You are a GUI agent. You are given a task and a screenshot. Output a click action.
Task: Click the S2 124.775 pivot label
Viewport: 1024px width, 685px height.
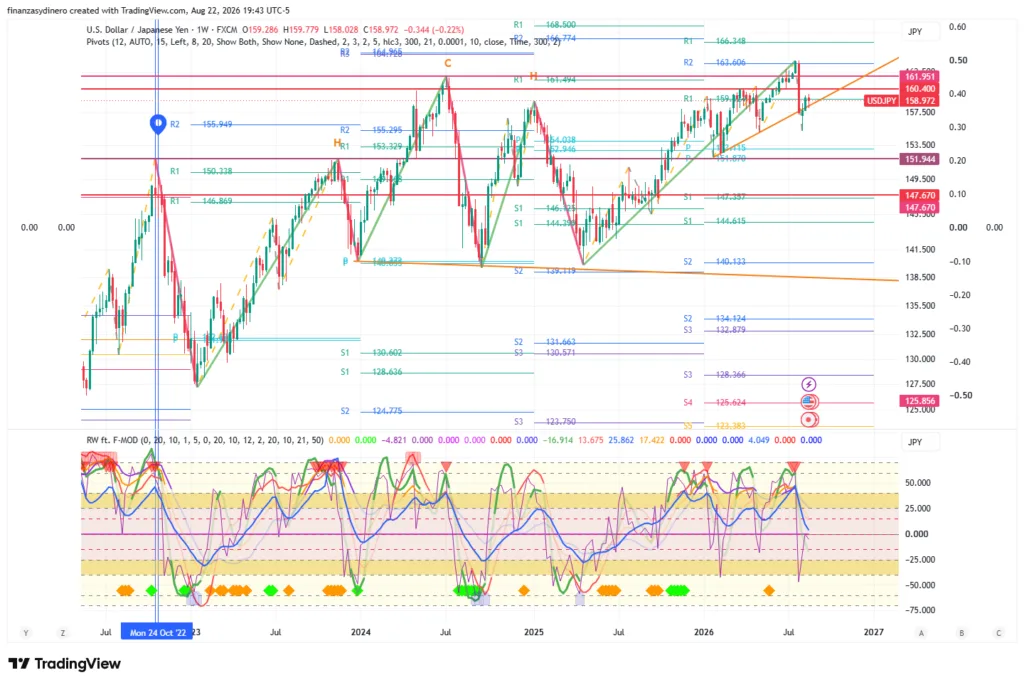(371, 411)
